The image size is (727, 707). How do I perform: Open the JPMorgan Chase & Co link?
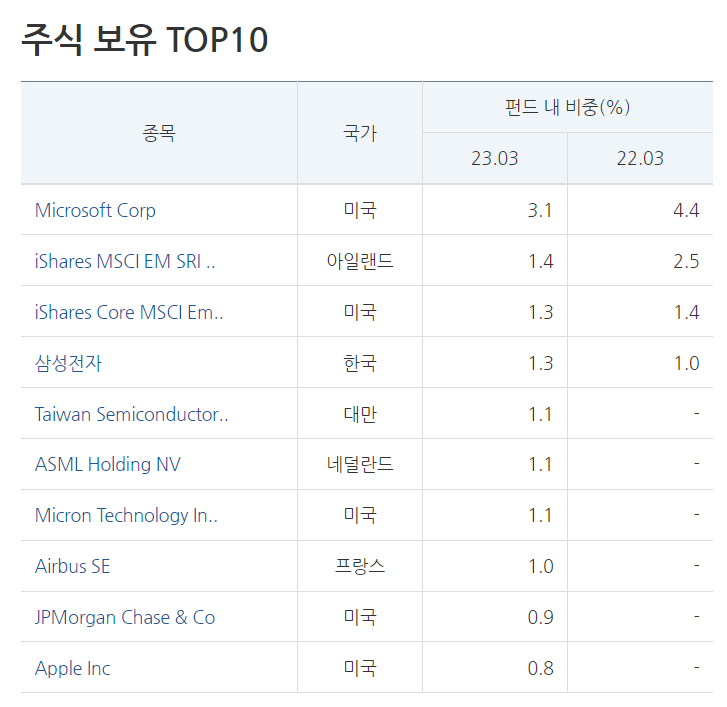(125, 618)
